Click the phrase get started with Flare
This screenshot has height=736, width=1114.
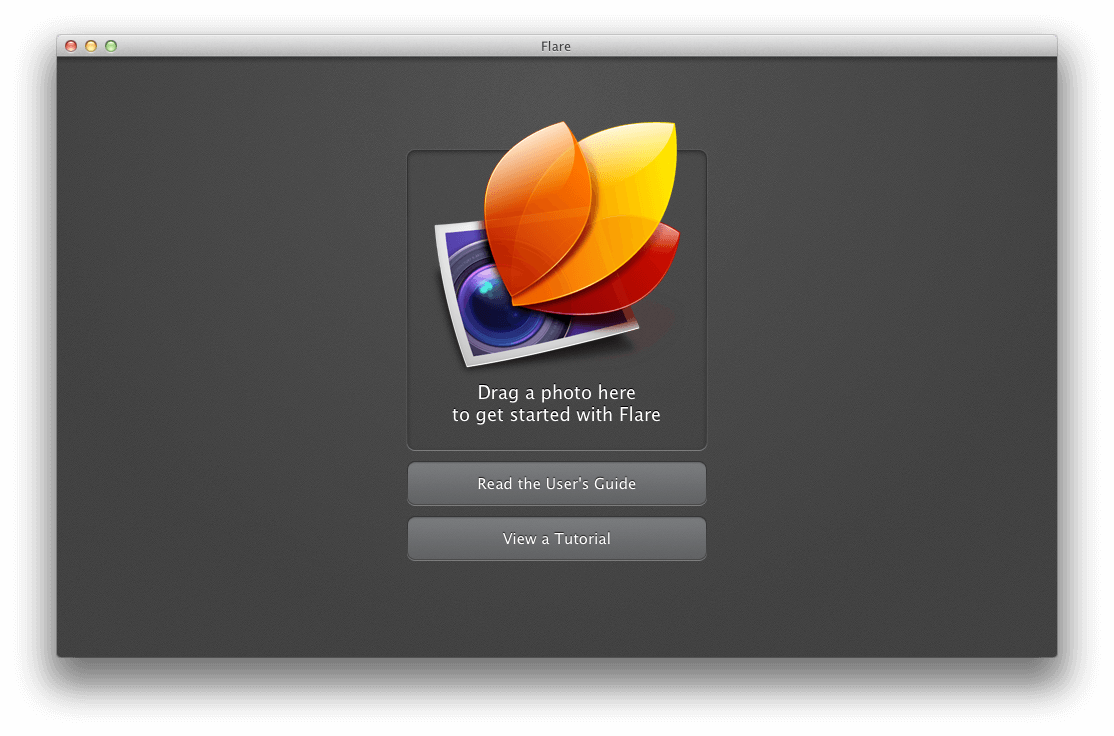(570, 414)
